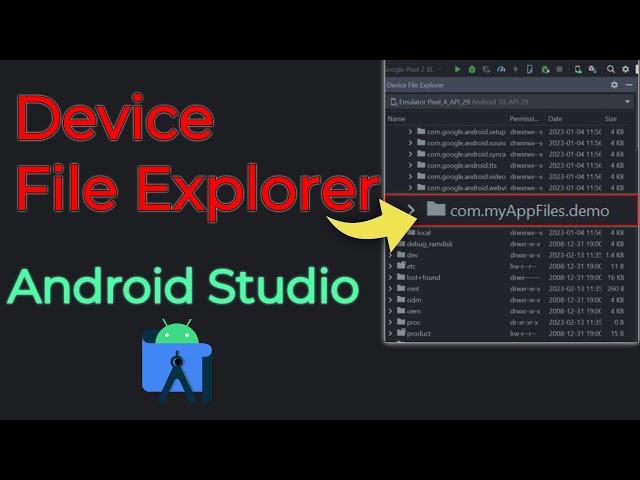Select the 'dev' folder name
Screen dimensions: 640x480
coord(412,255)
